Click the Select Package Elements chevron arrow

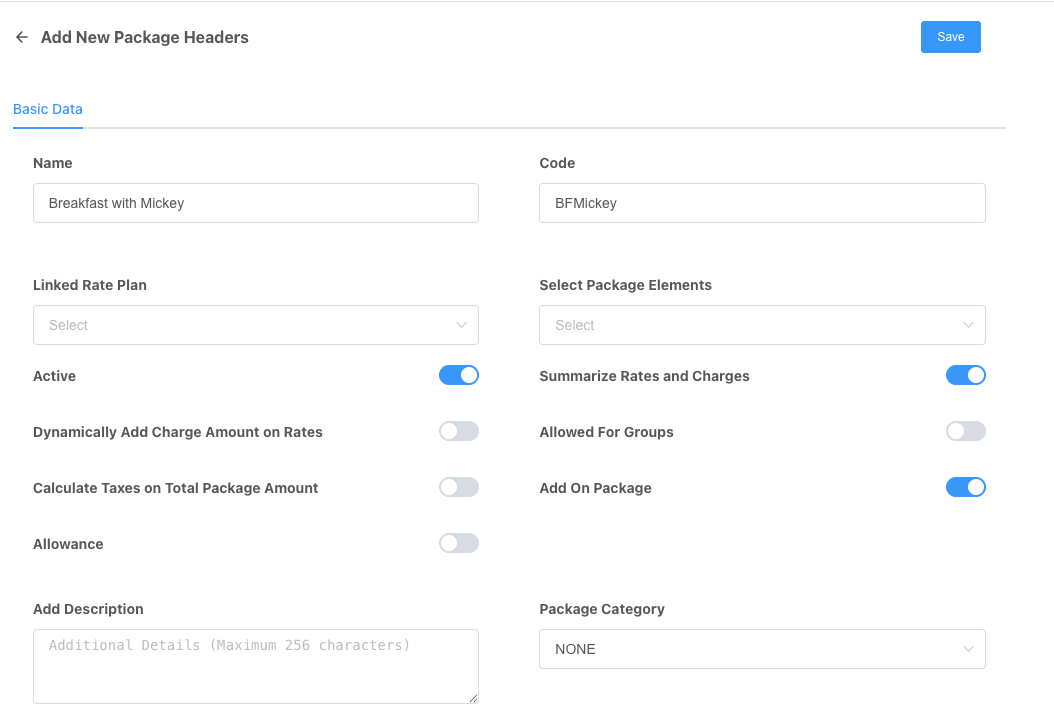(x=968, y=325)
